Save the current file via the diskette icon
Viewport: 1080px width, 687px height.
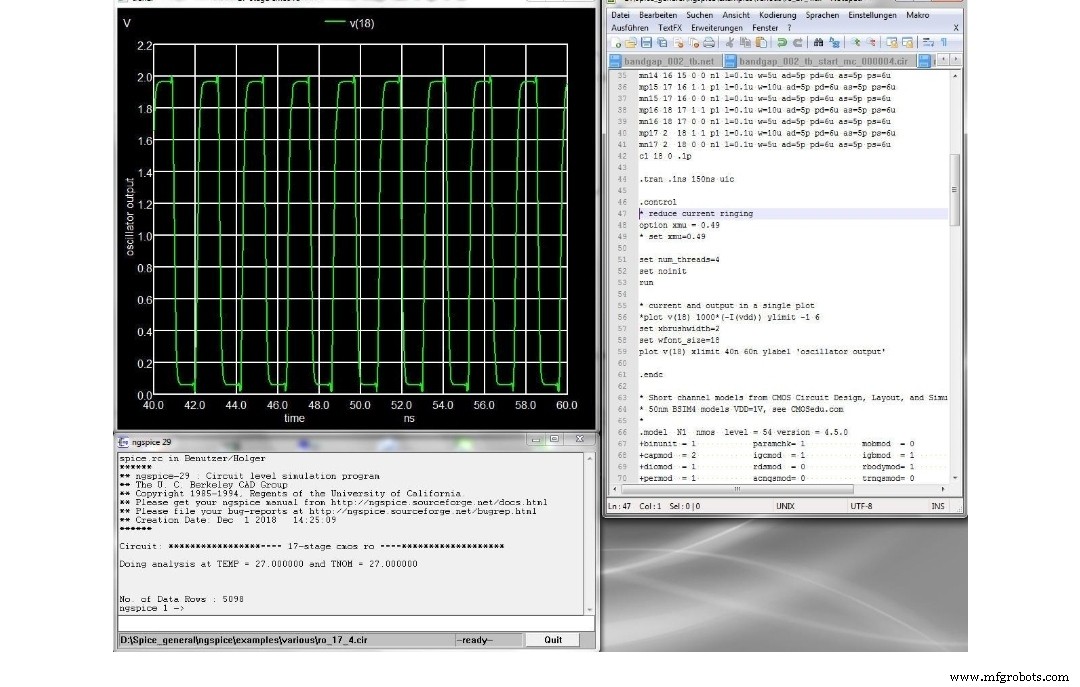645,43
